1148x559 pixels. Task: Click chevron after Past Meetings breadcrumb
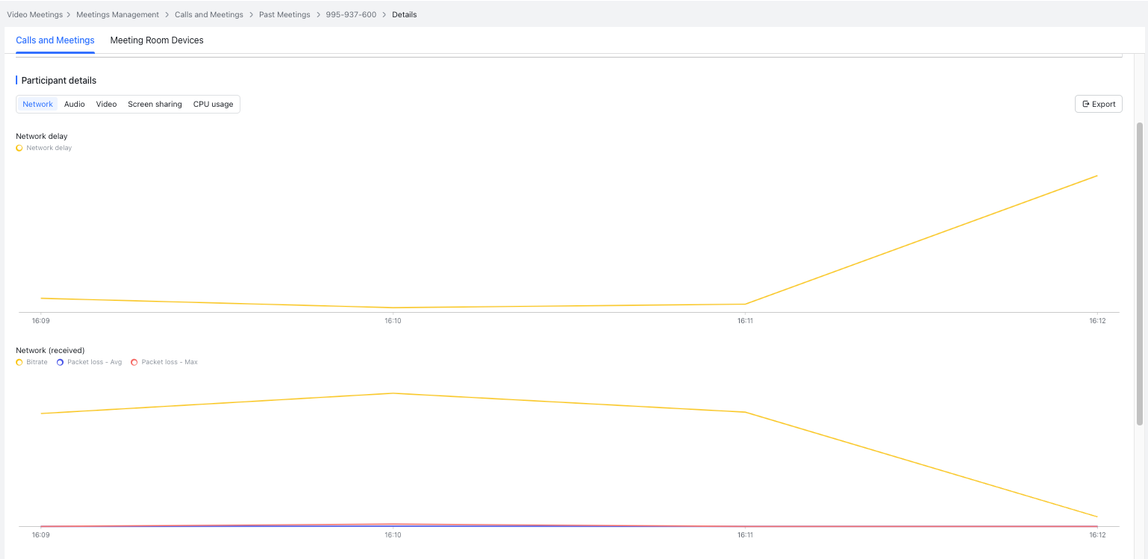pos(317,15)
